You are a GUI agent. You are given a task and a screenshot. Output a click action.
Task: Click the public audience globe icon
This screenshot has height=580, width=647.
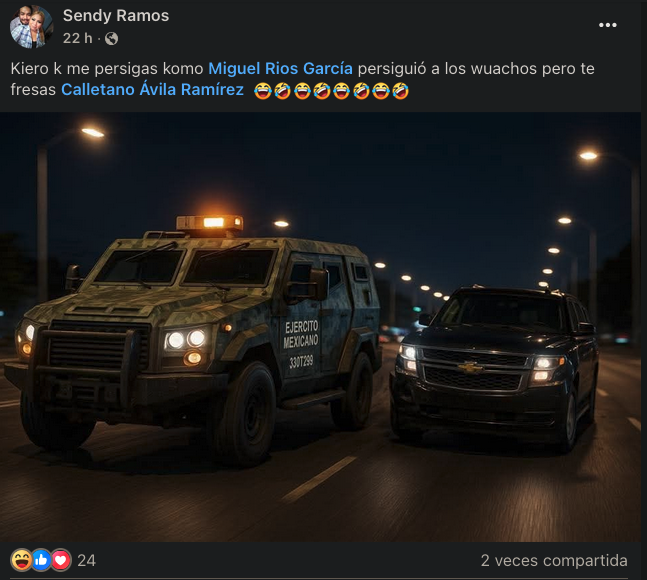pos(111,38)
